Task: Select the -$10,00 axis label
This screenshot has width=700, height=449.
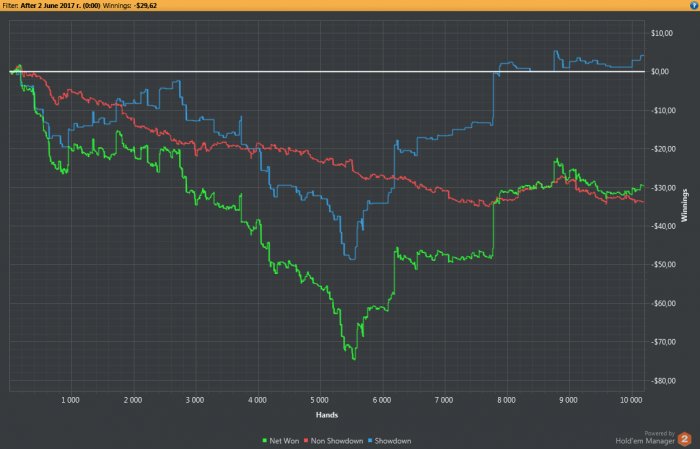Action: tap(661, 111)
